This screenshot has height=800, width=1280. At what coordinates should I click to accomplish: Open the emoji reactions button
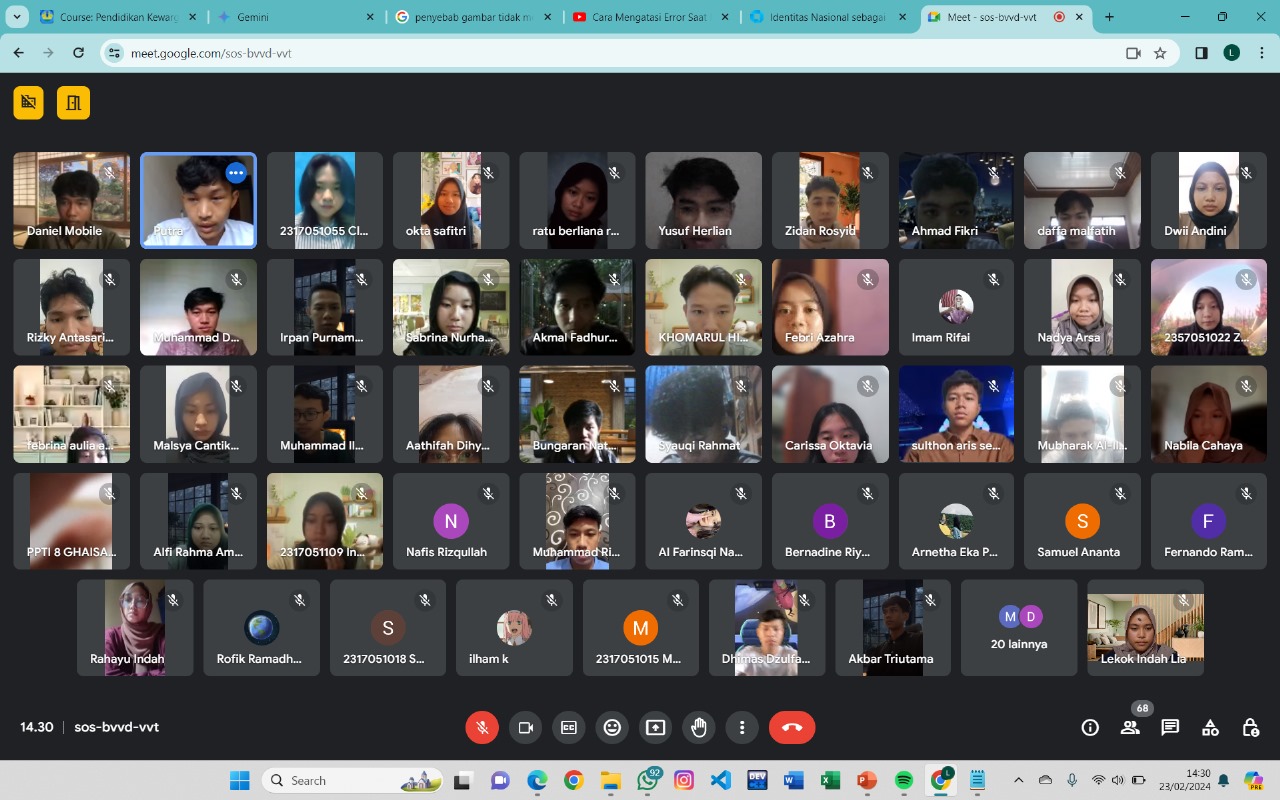click(612, 728)
